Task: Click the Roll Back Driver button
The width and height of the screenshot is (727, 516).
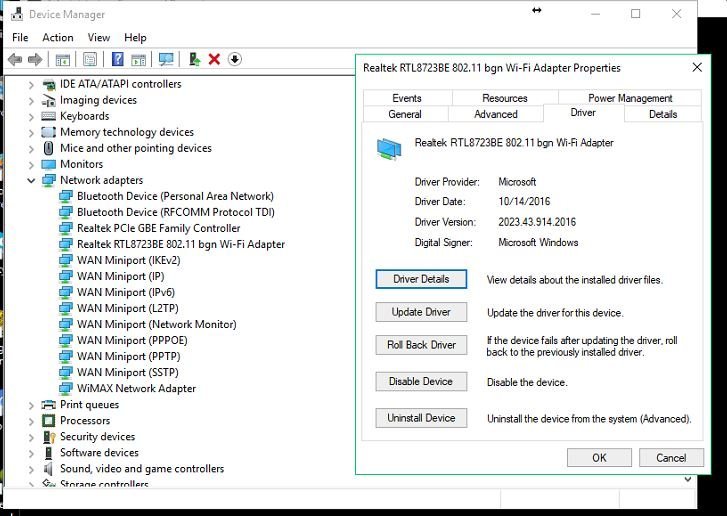Action: [x=421, y=345]
